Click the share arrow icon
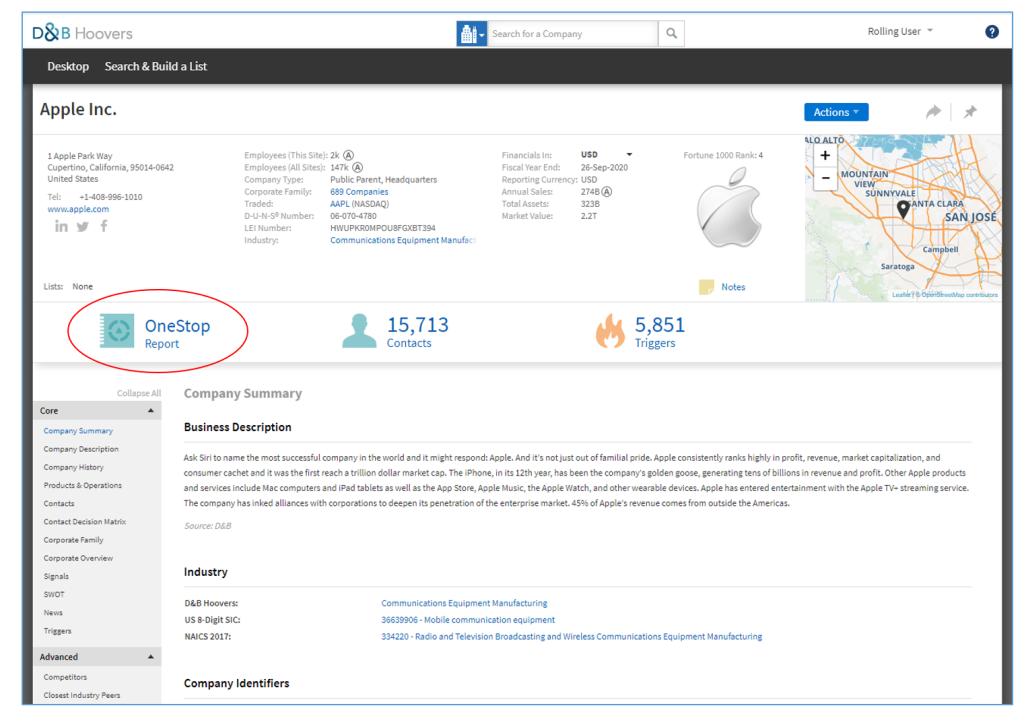The image size is (1024, 710). pyautogui.click(x=933, y=112)
